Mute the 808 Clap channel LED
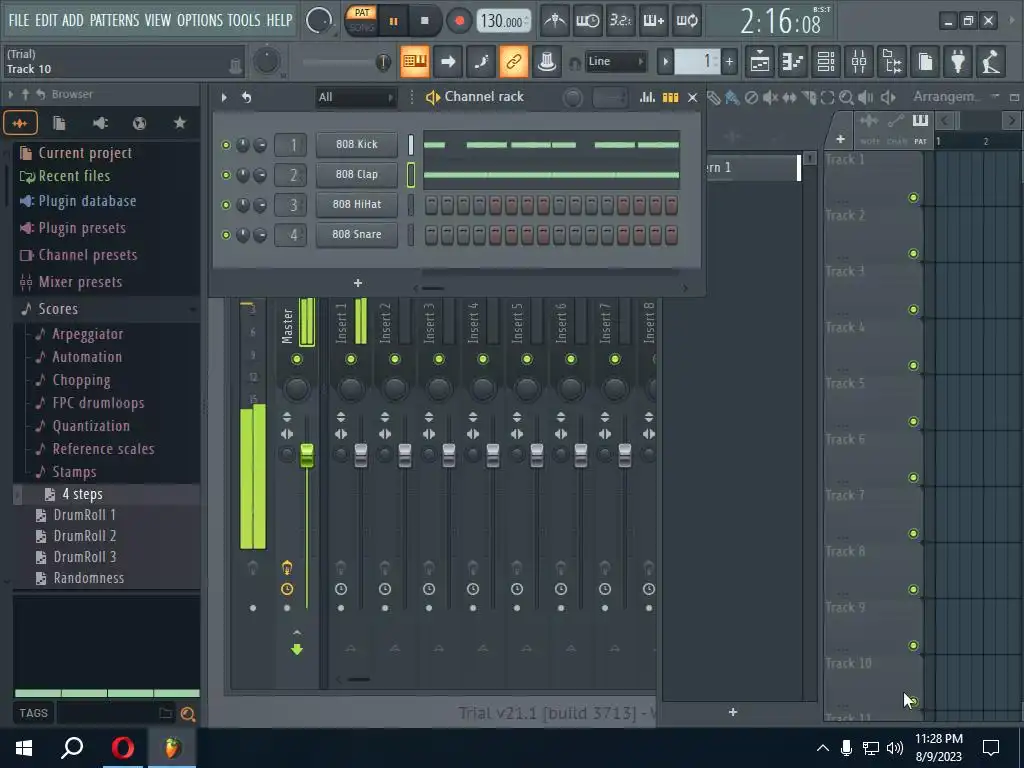1024x768 pixels. [x=226, y=175]
